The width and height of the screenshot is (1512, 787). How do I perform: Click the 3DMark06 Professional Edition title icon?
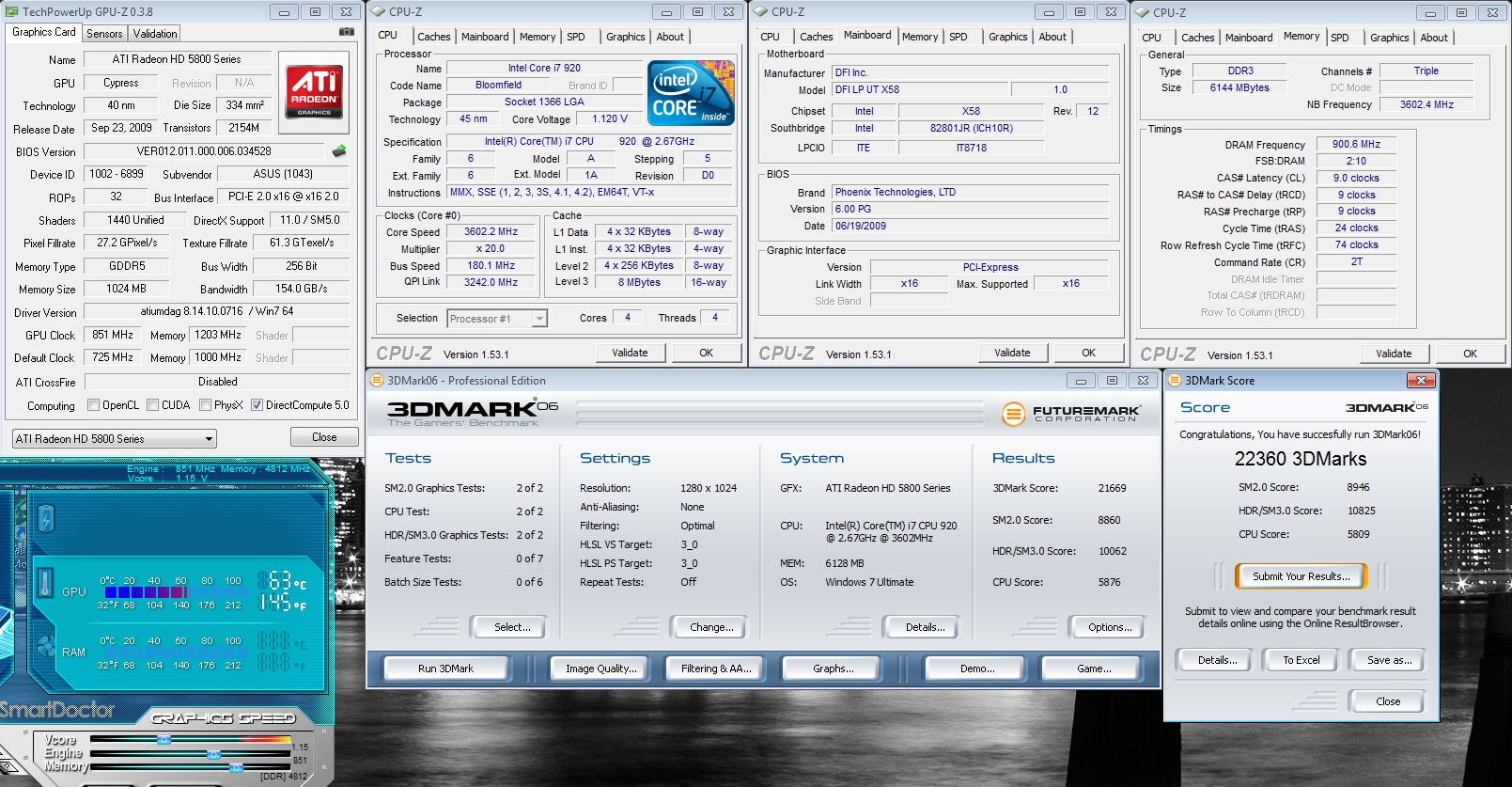tap(377, 381)
